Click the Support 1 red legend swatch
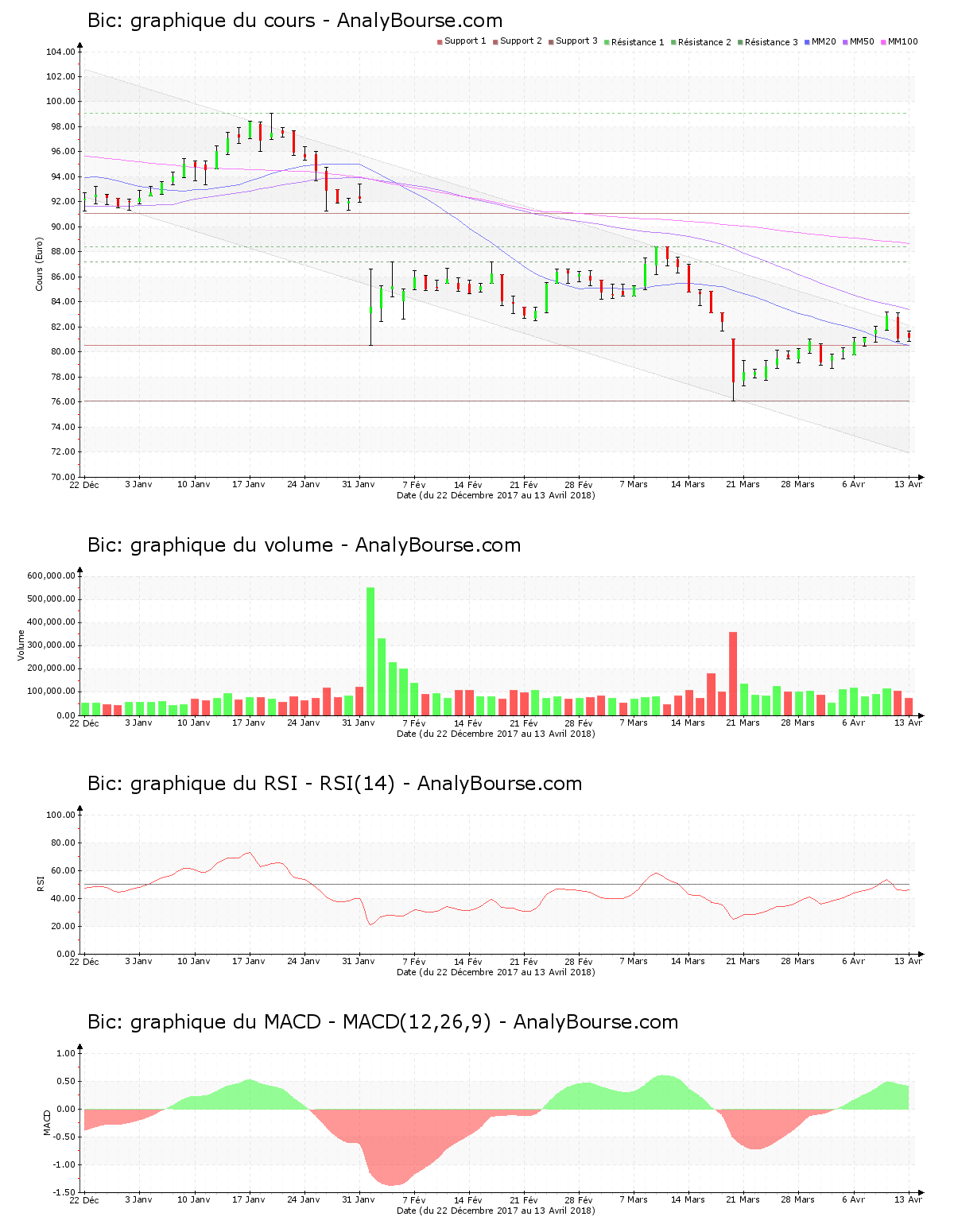 click(440, 41)
